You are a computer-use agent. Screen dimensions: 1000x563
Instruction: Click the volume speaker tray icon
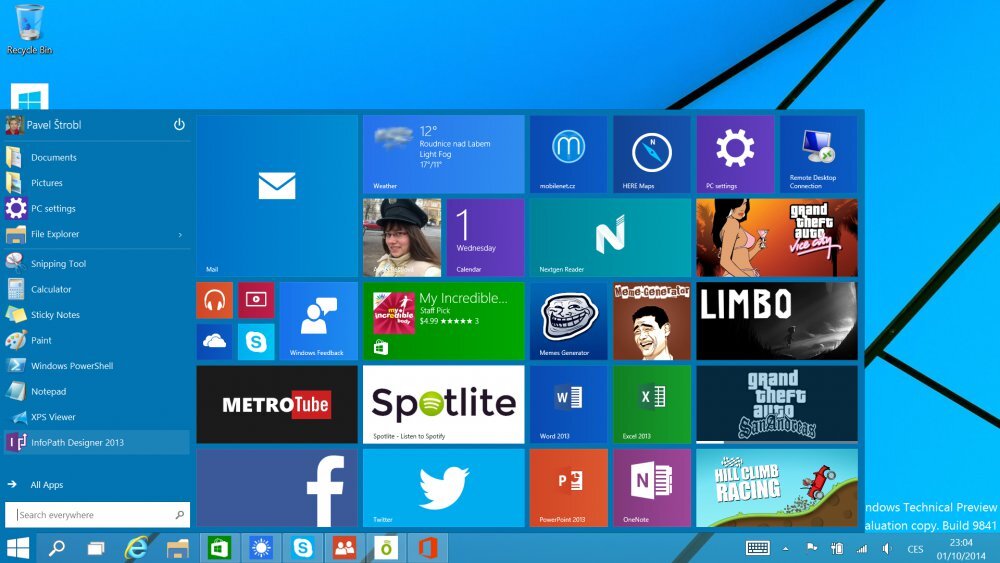pyautogui.click(x=887, y=548)
